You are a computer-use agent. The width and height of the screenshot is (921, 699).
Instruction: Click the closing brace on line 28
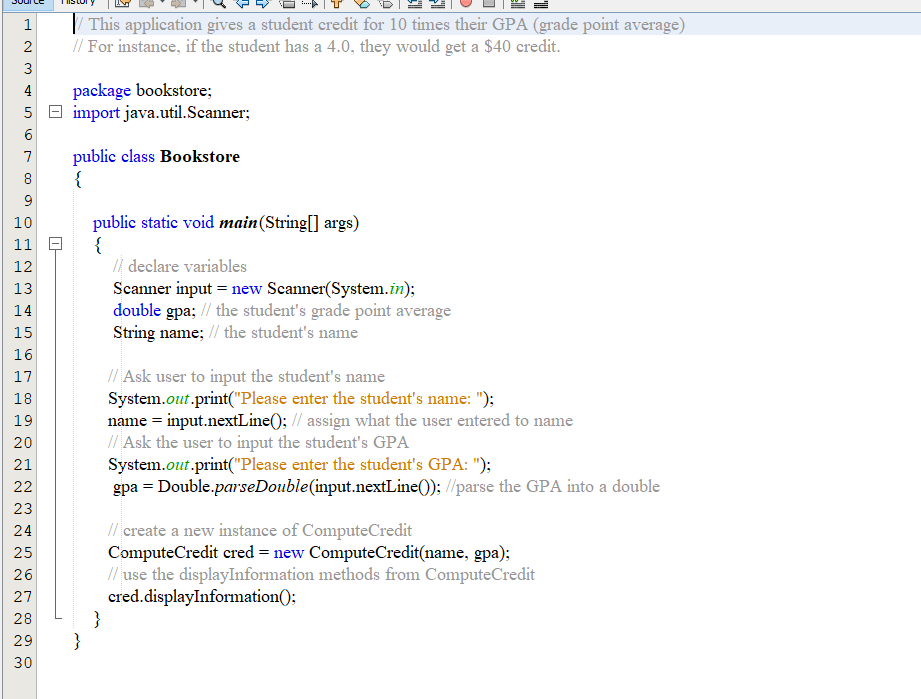(98, 619)
